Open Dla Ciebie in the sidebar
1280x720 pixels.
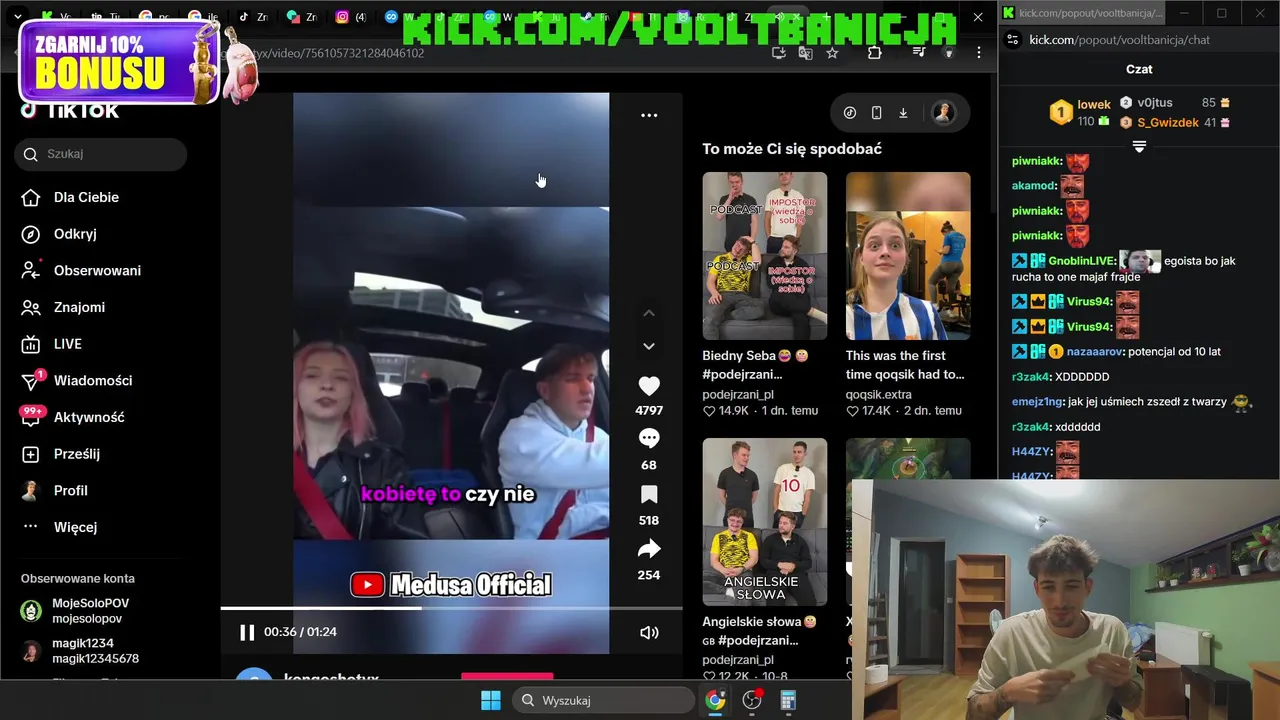[x=86, y=197]
